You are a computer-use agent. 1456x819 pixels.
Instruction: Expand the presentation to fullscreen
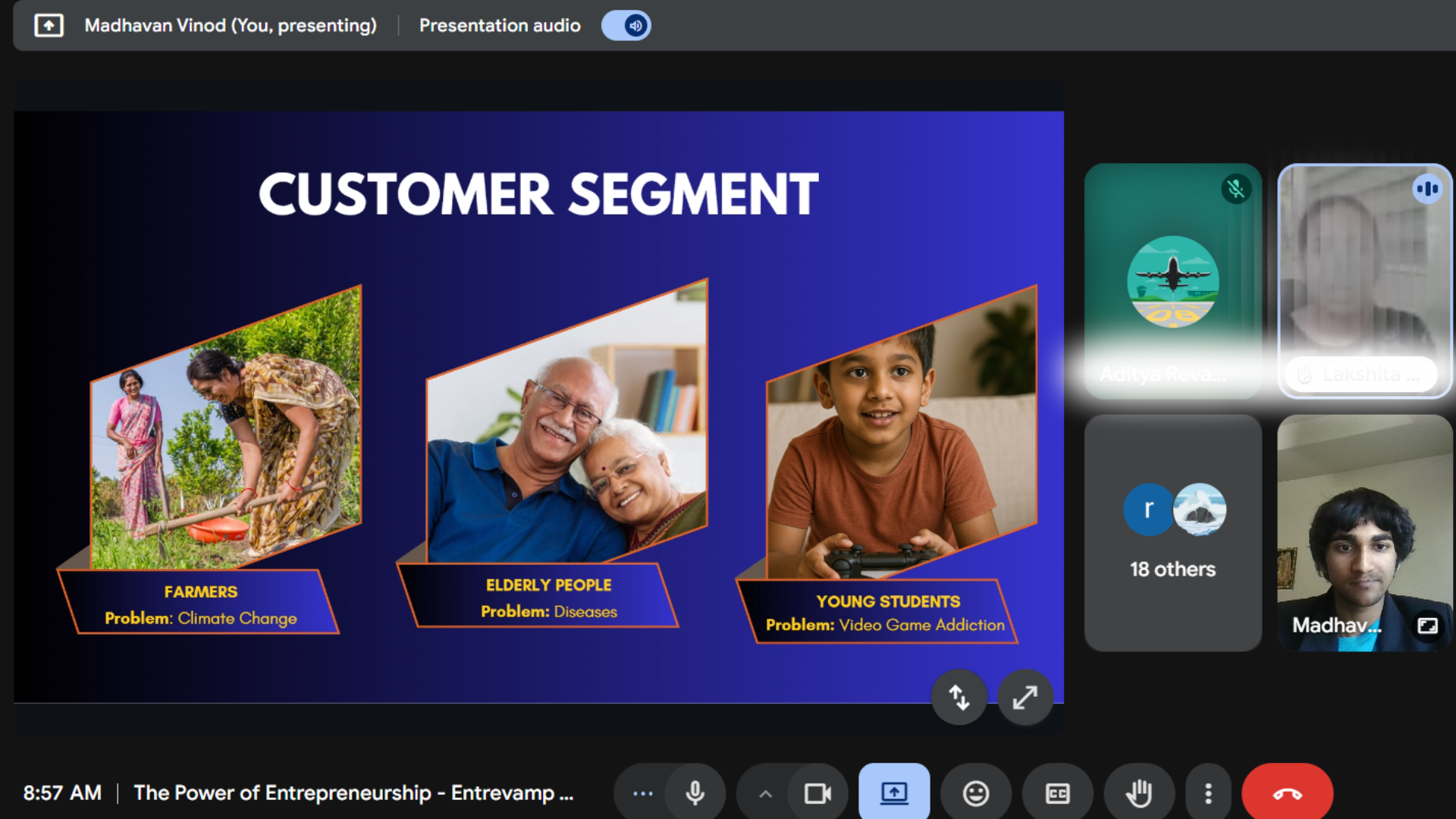(x=1025, y=697)
